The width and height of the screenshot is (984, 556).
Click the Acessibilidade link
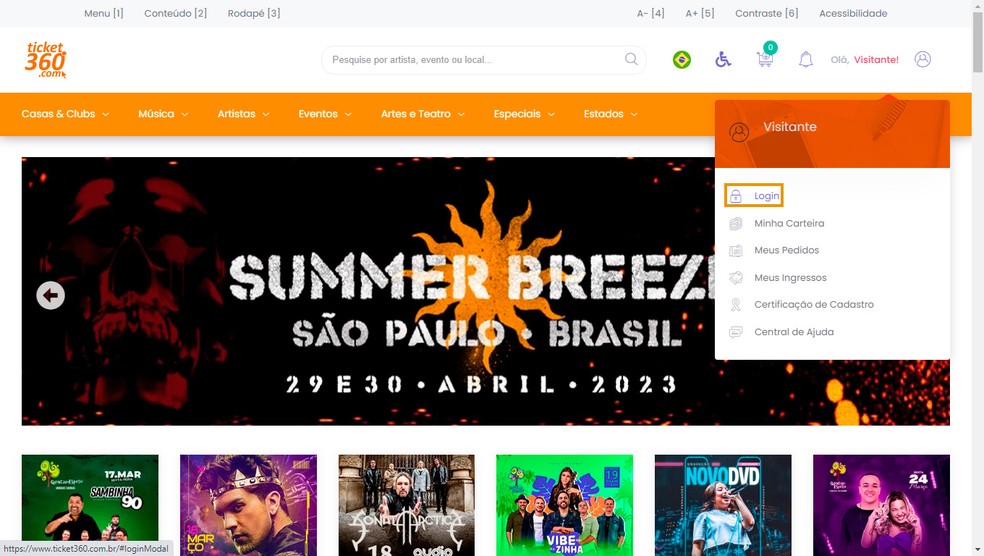(853, 13)
